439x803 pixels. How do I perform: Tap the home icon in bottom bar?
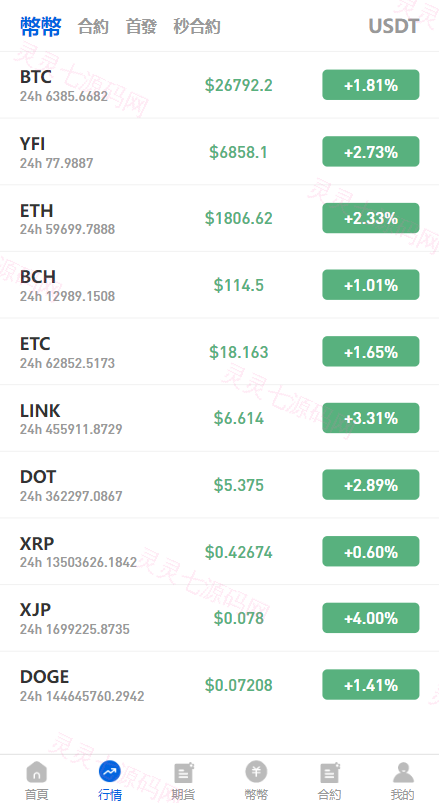coord(36,772)
